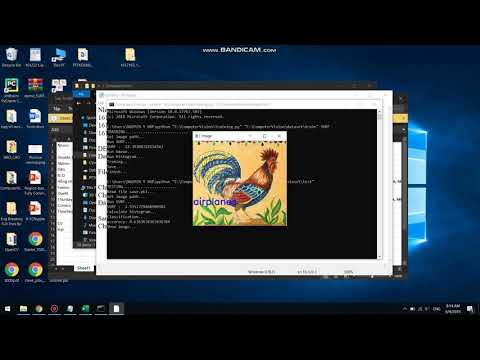Click the 'airplanes' label on the rooster image
The height and width of the screenshot is (360, 480).
coord(215,202)
